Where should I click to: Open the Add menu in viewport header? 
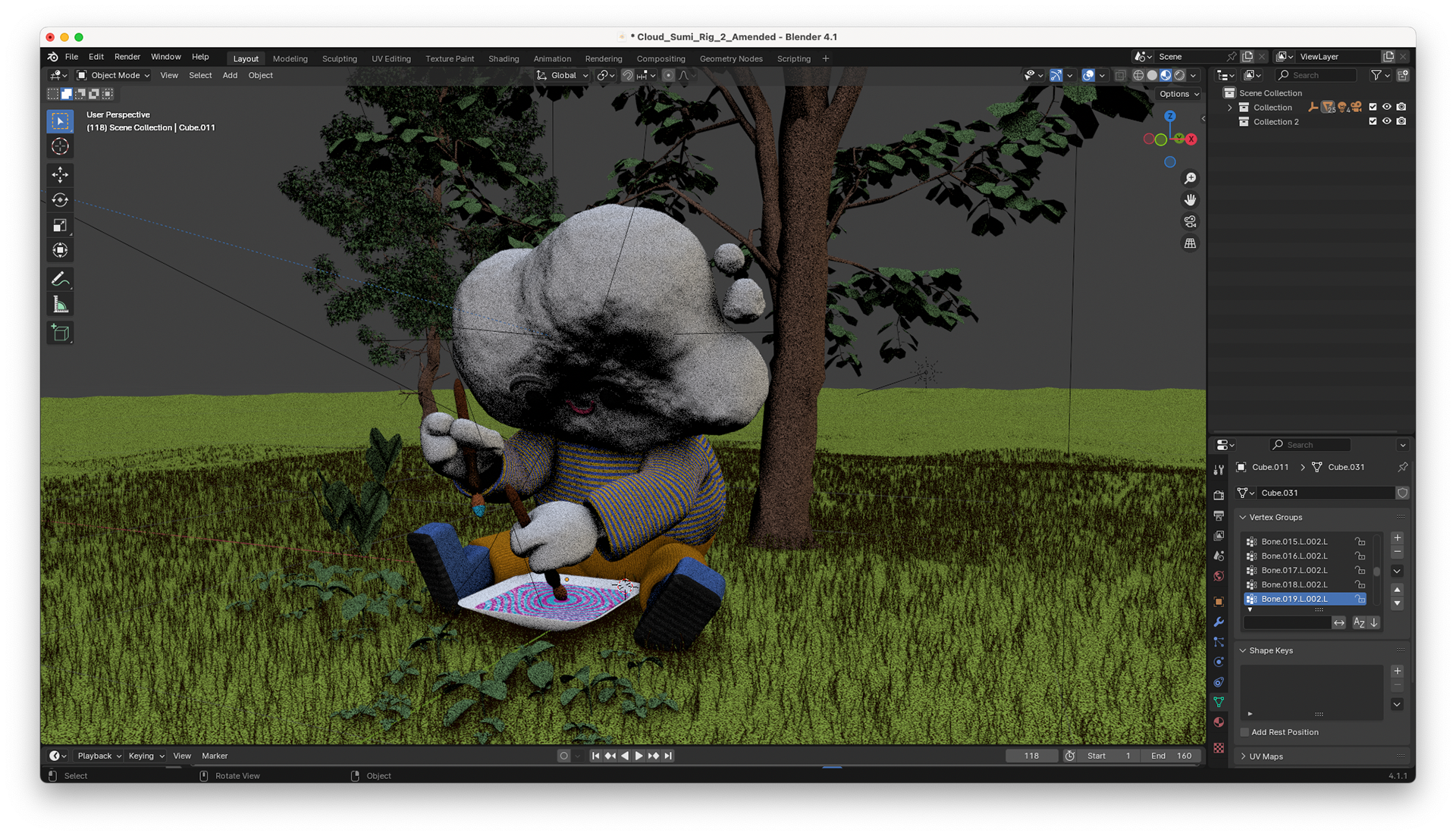230,75
